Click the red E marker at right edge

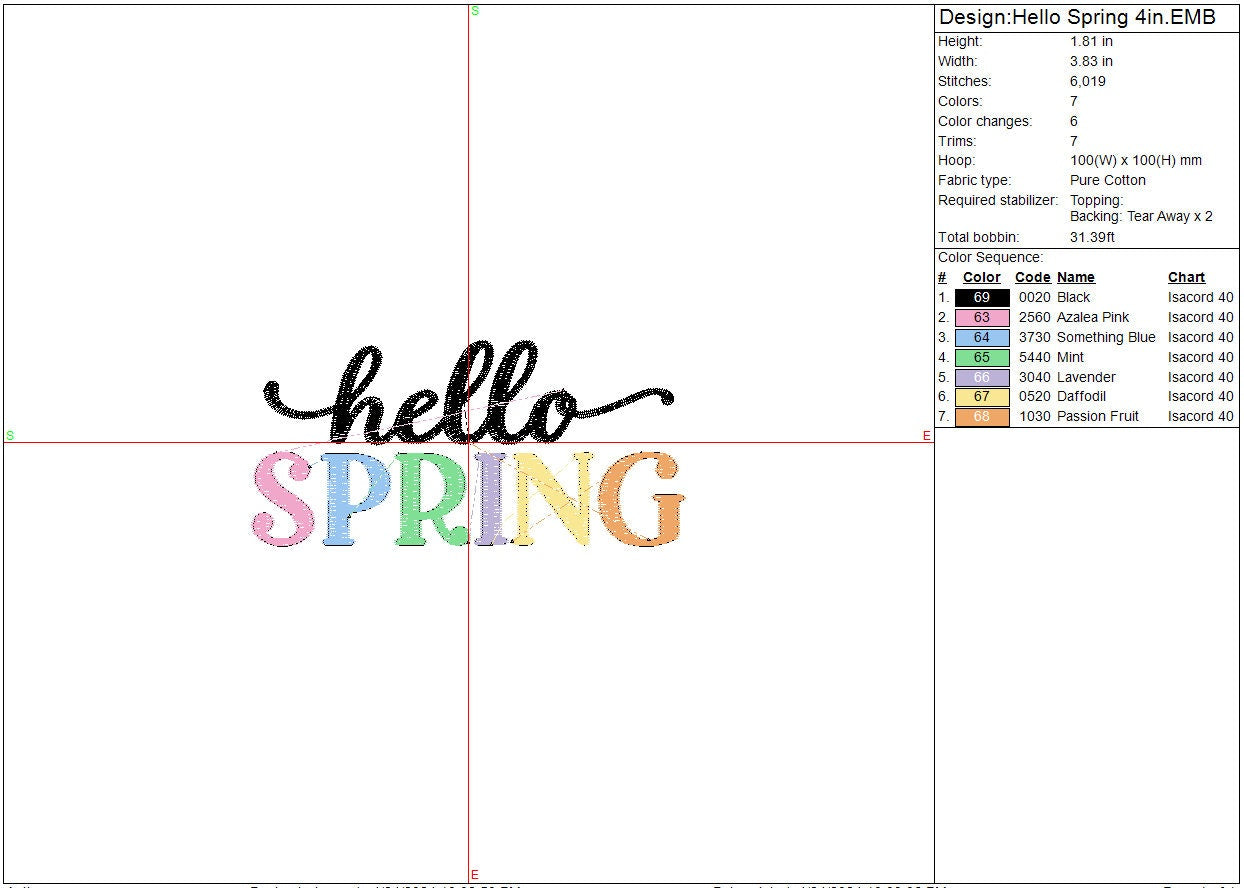click(926, 436)
